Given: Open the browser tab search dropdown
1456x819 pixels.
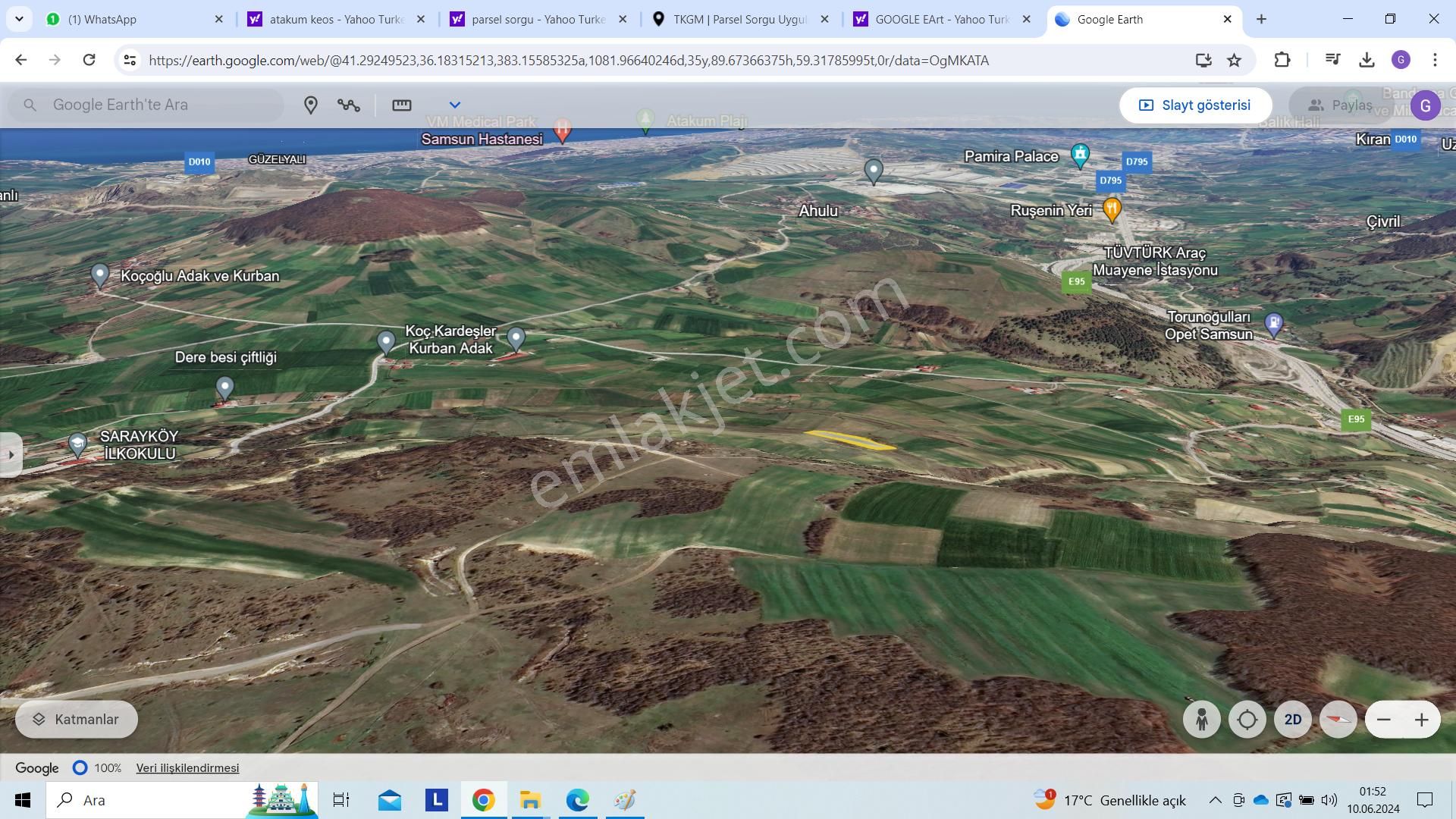Looking at the screenshot, I should tap(19, 19).
